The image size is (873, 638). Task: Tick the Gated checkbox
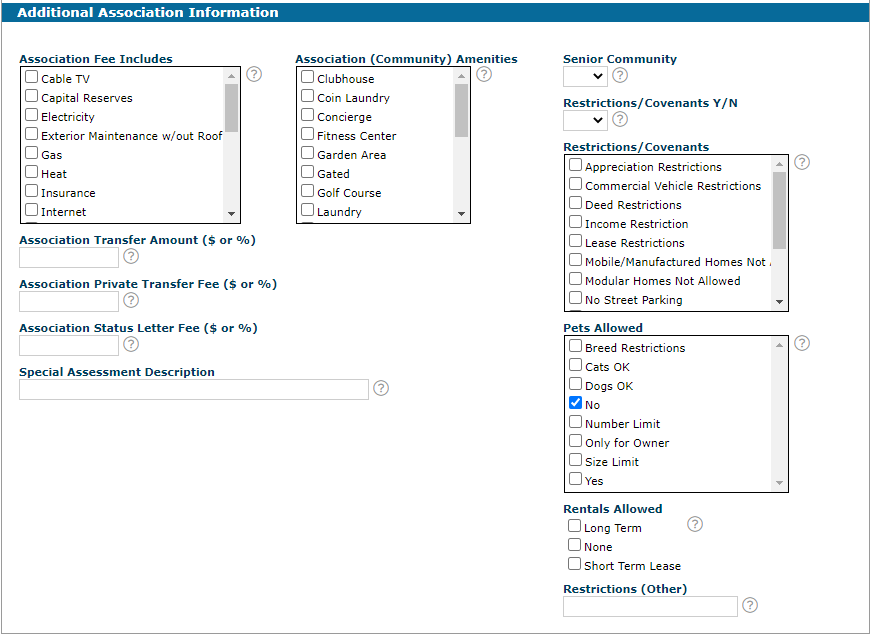click(307, 171)
